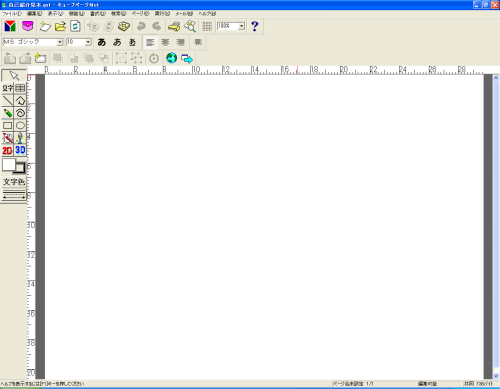Toggle underline あ formatting
The width and height of the screenshot is (500, 389).
tap(132, 42)
